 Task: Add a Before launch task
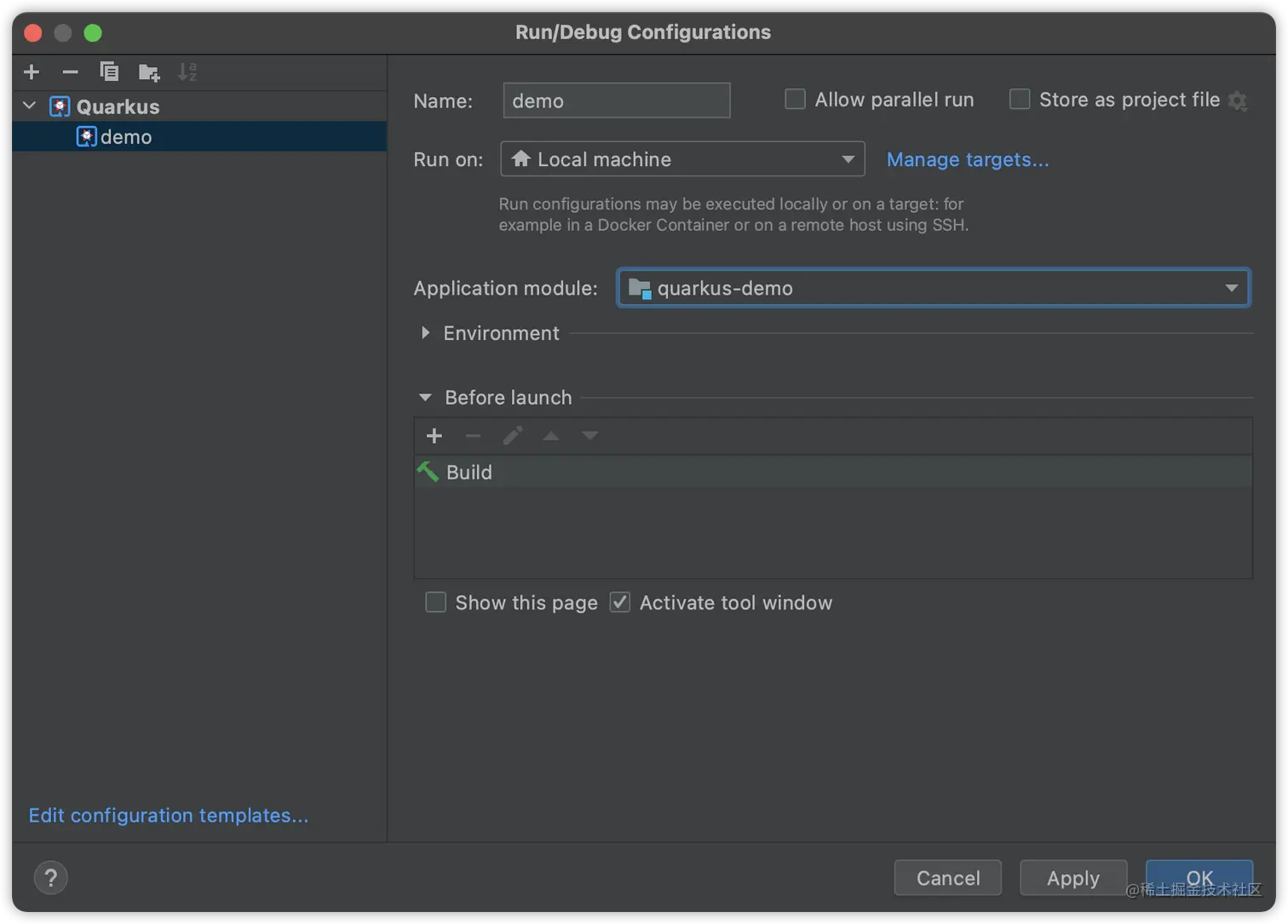pos(434,436)
